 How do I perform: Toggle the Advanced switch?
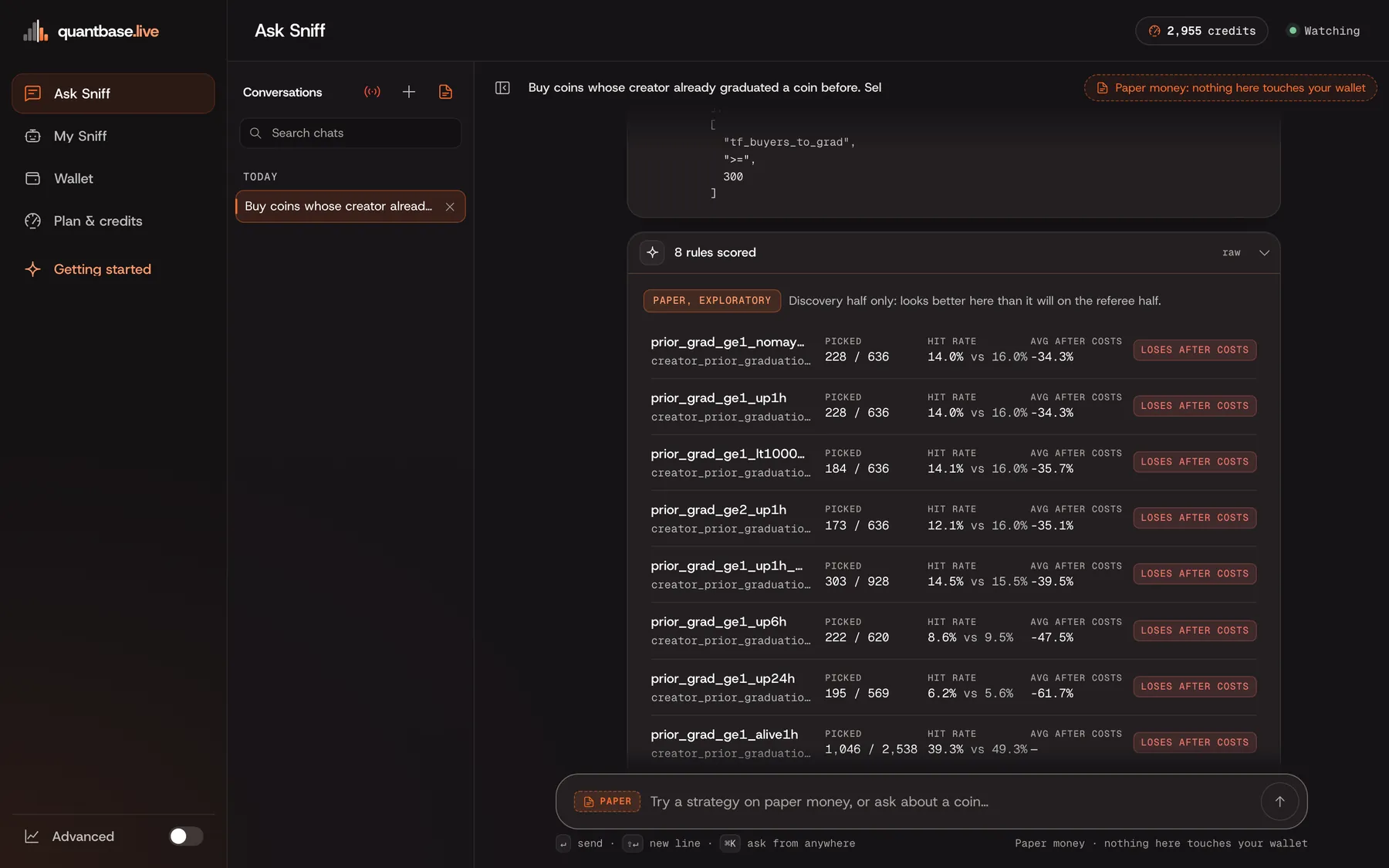[x=186, y=836]
